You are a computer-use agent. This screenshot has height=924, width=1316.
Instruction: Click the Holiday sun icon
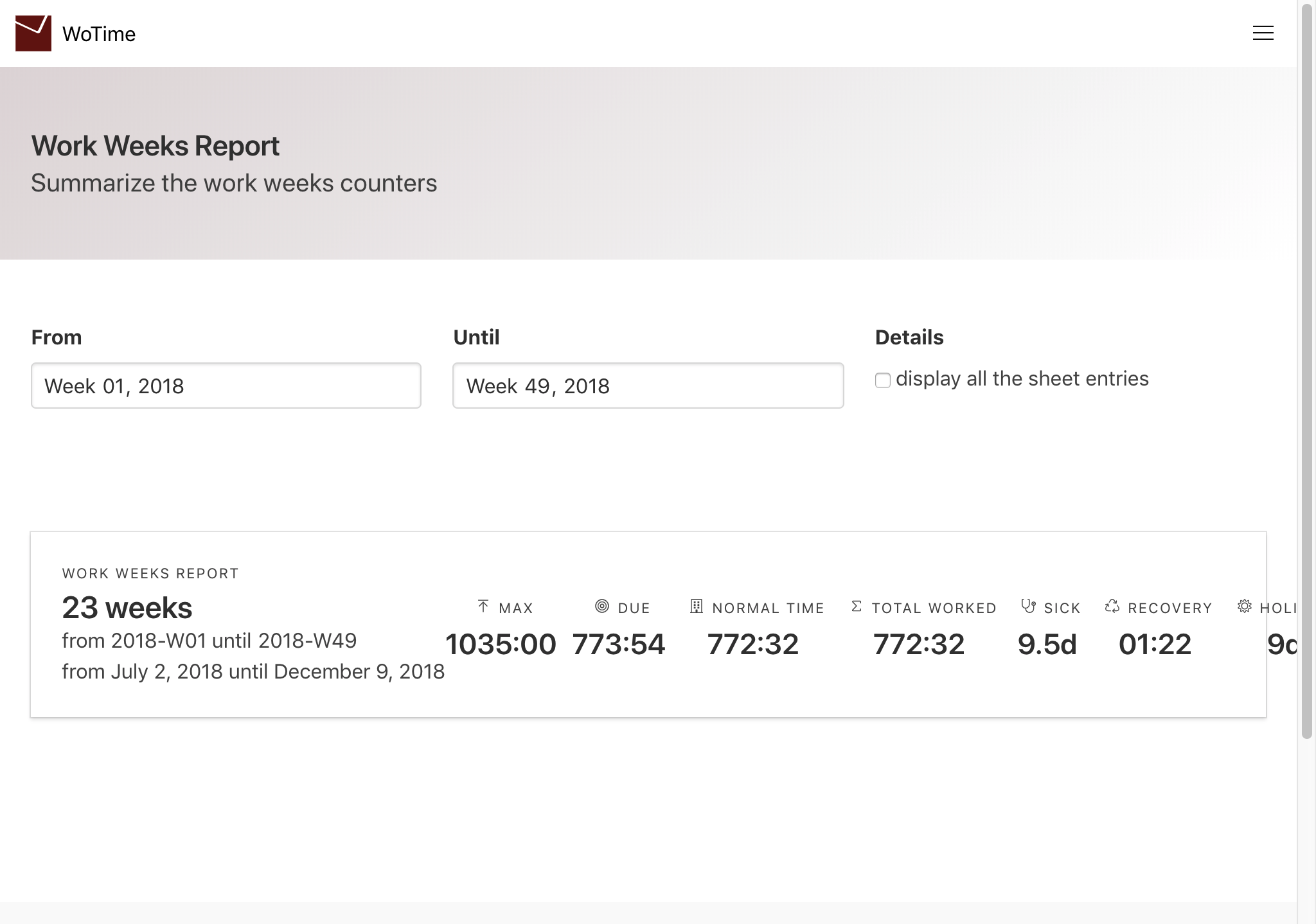point(1245,606)
